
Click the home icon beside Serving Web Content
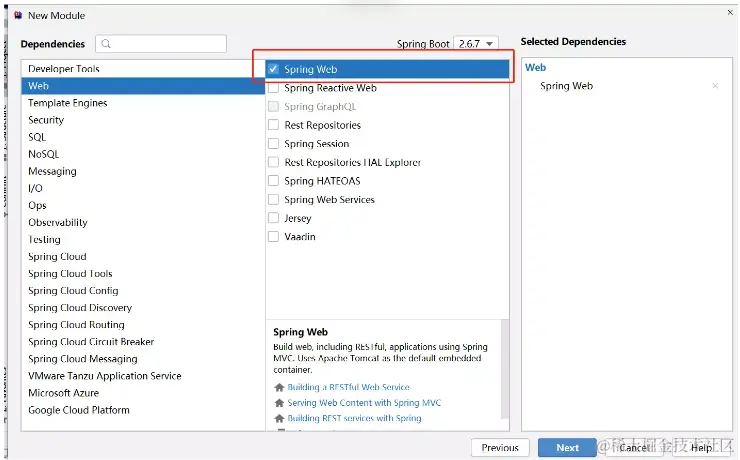click(x=279, y=403)
